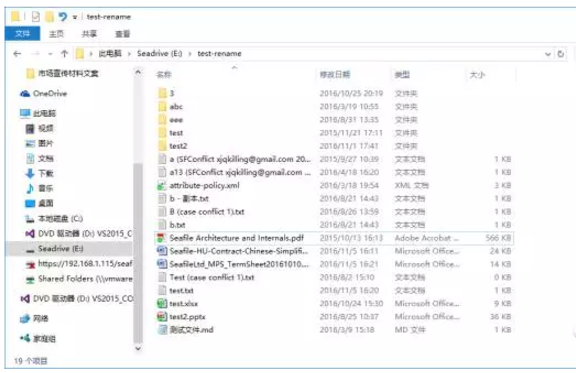Select the b - 副本.txt file name

click(x=189, y=199)
